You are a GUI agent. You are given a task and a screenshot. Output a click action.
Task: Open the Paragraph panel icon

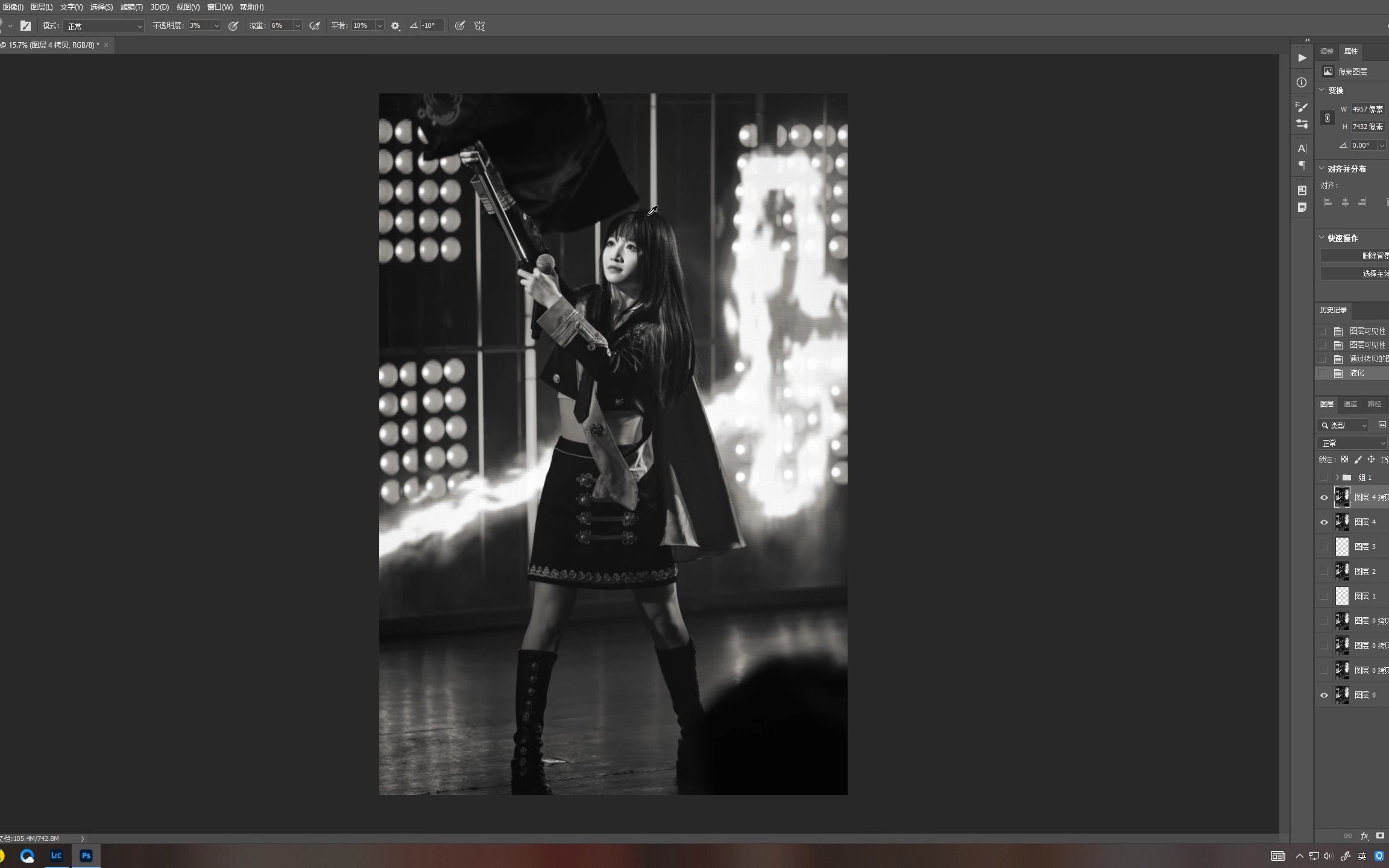[1302, 165]
